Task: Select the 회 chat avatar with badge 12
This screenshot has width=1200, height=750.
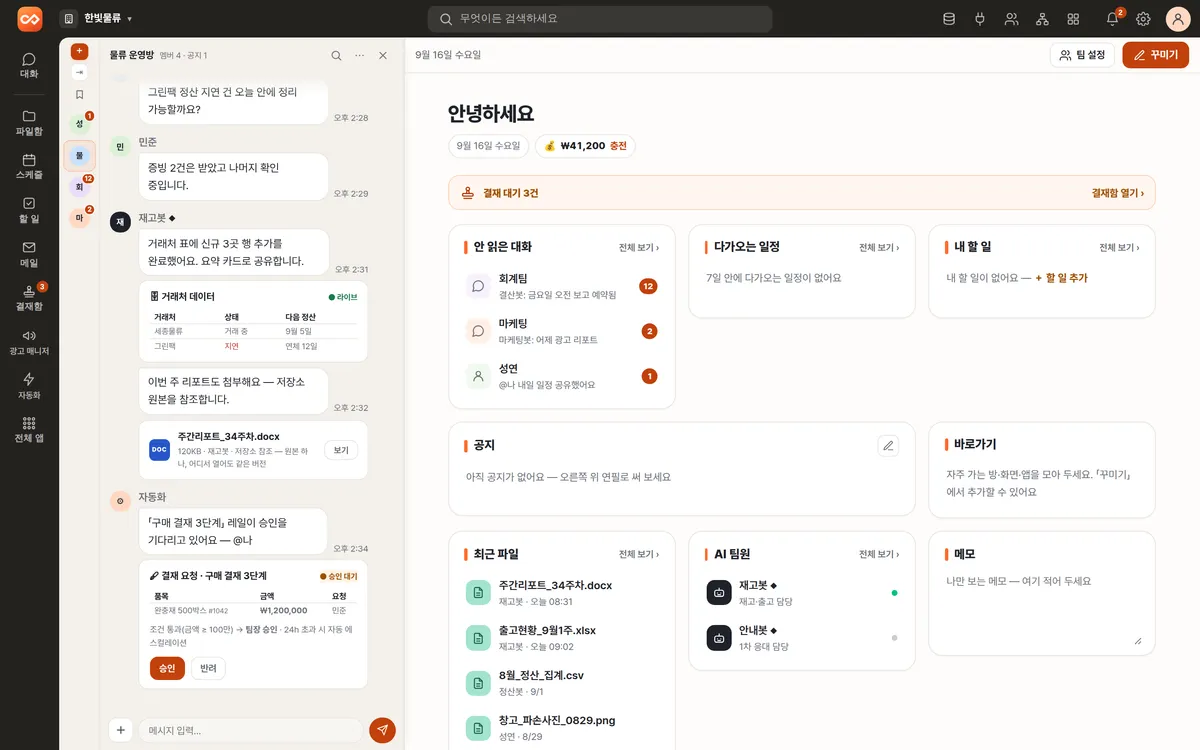Action: (x=79, y=186)
